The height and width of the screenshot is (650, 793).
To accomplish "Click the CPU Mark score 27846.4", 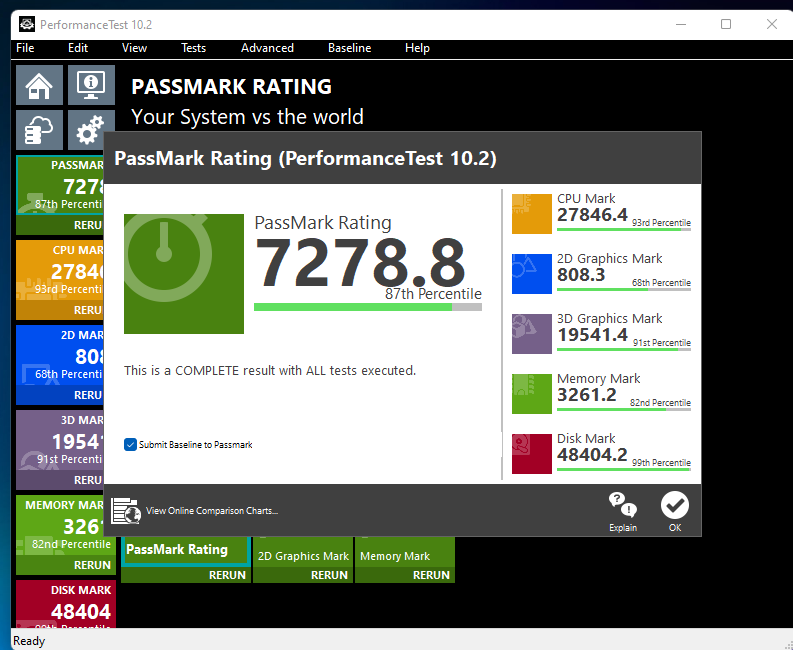I will 592,215.
